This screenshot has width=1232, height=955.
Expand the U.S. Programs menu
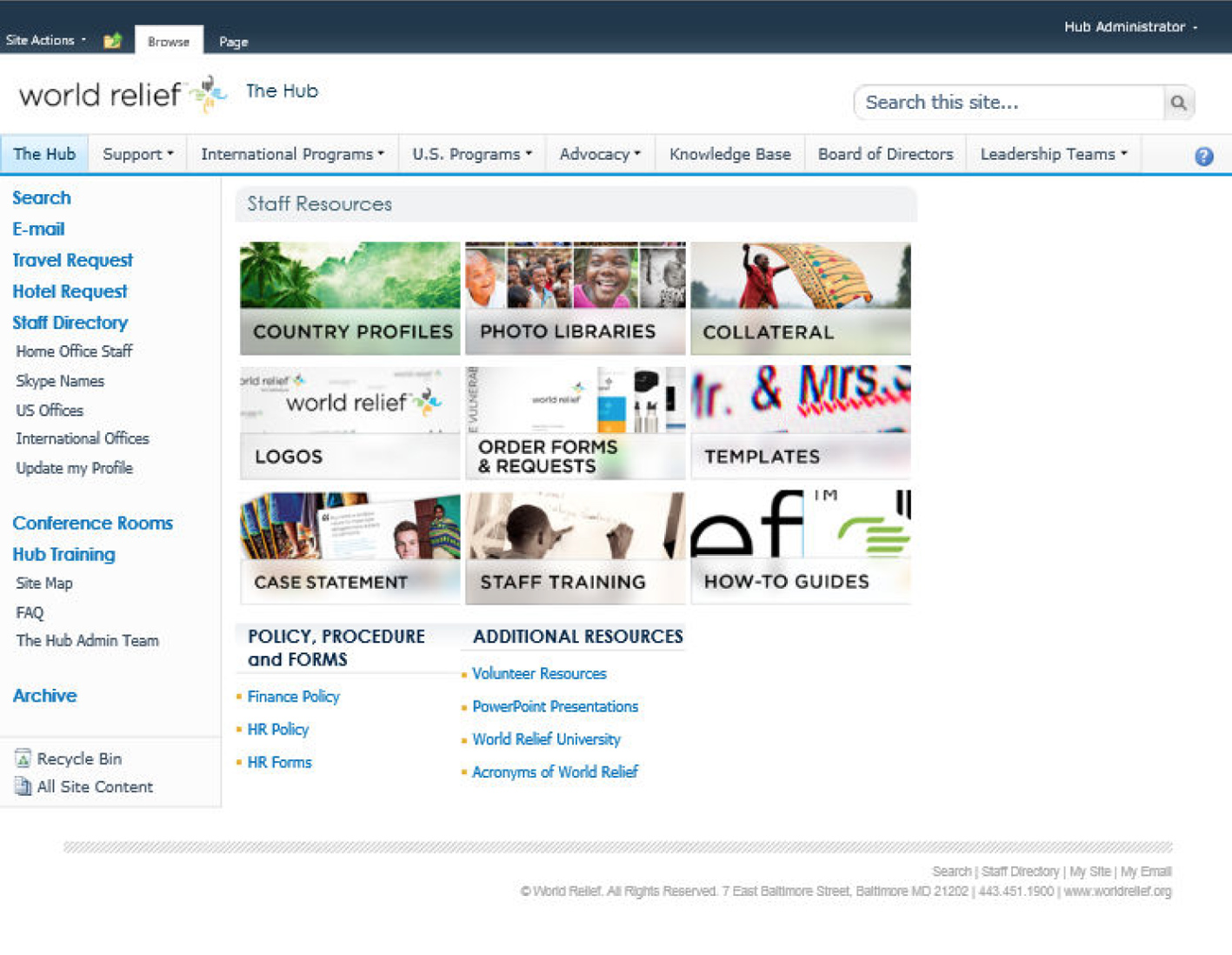471,154
